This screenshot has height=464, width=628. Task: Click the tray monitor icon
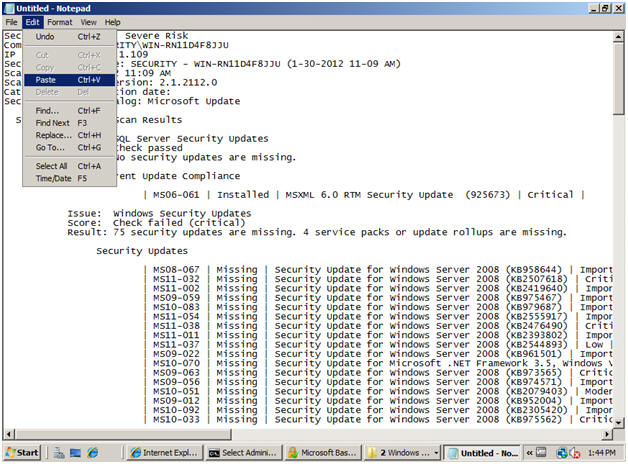[541, 453]
